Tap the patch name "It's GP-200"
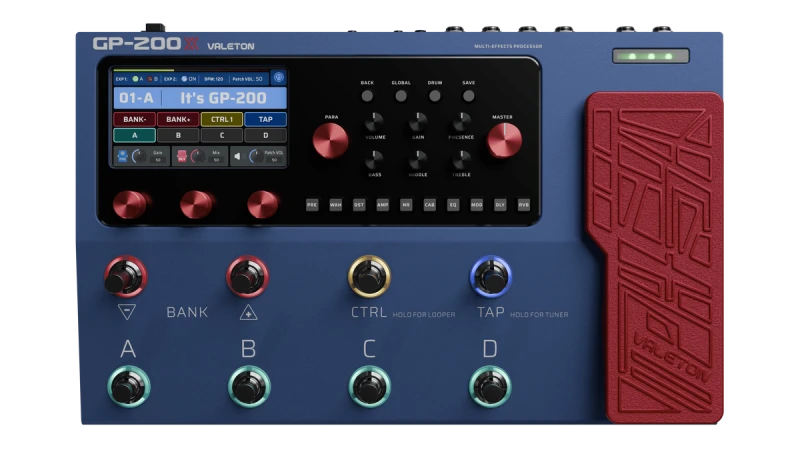This screenshot has height=450, width=800. point(223,98)
